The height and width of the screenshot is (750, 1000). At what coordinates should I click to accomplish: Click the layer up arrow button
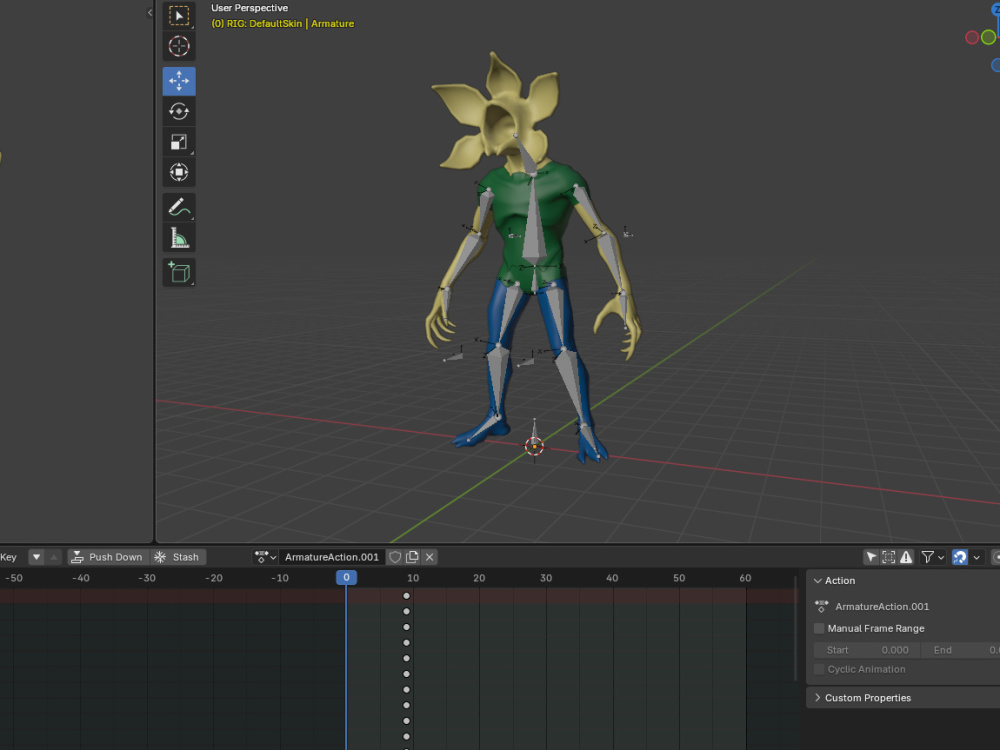point(54,557)
